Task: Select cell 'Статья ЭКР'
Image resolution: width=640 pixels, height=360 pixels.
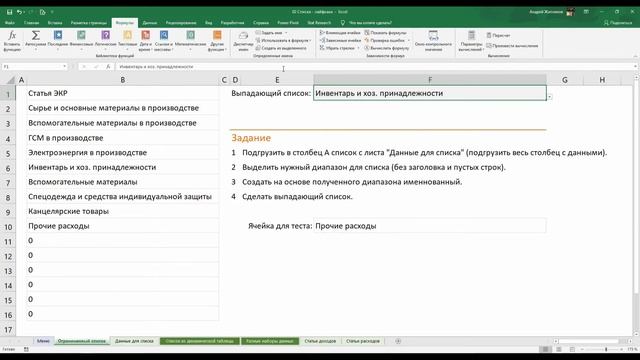Action: 122,93
